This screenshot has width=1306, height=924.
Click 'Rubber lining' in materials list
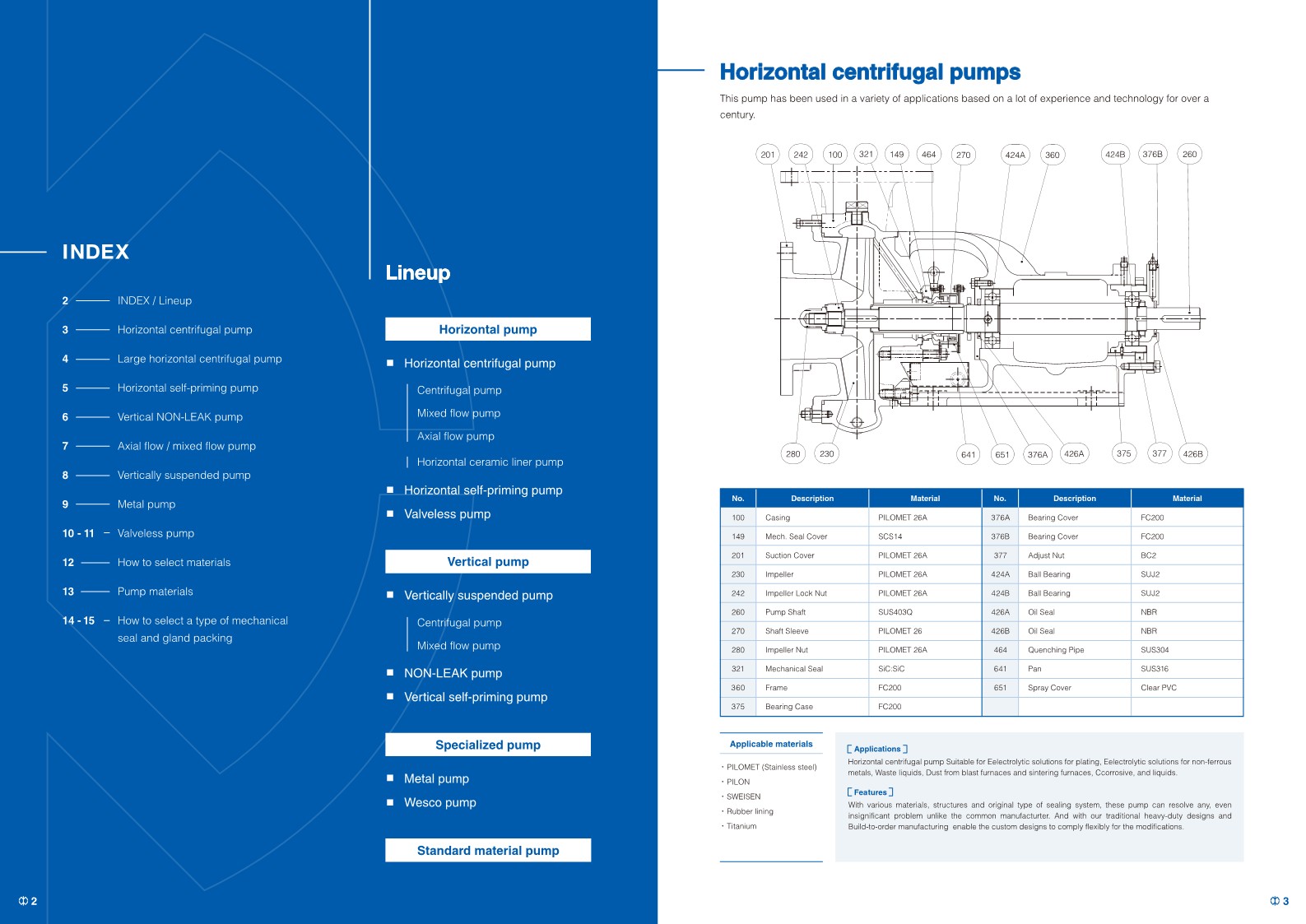click(750, 811)
